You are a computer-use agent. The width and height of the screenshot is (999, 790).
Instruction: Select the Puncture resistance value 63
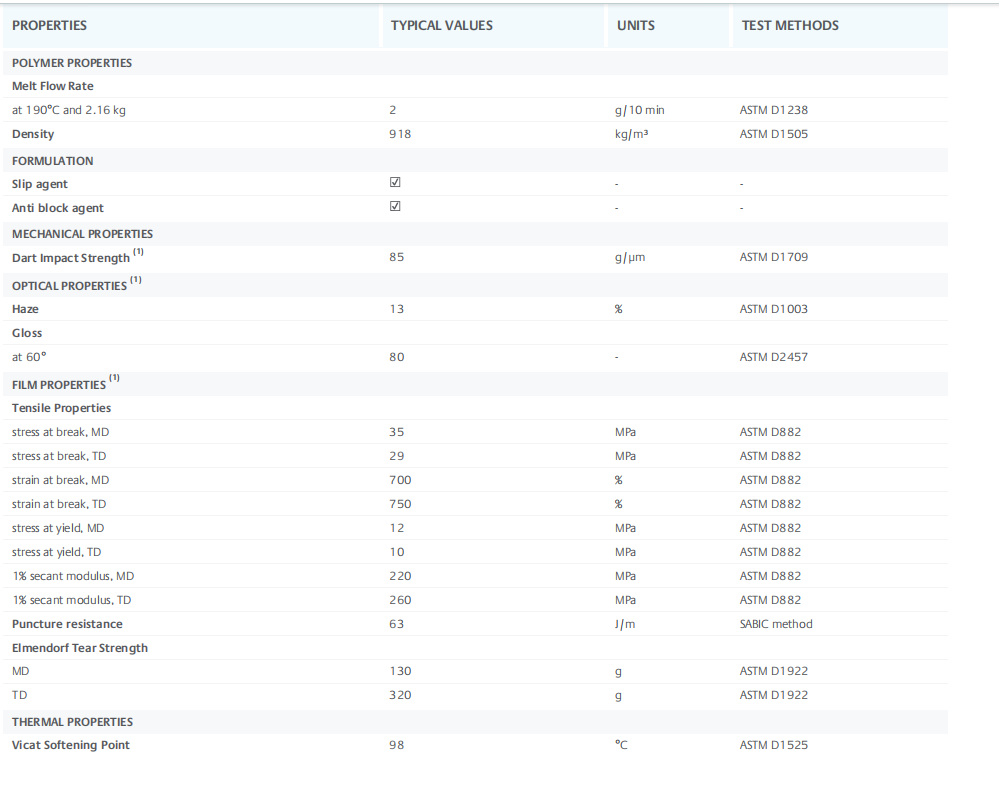(x=396, y=624)
